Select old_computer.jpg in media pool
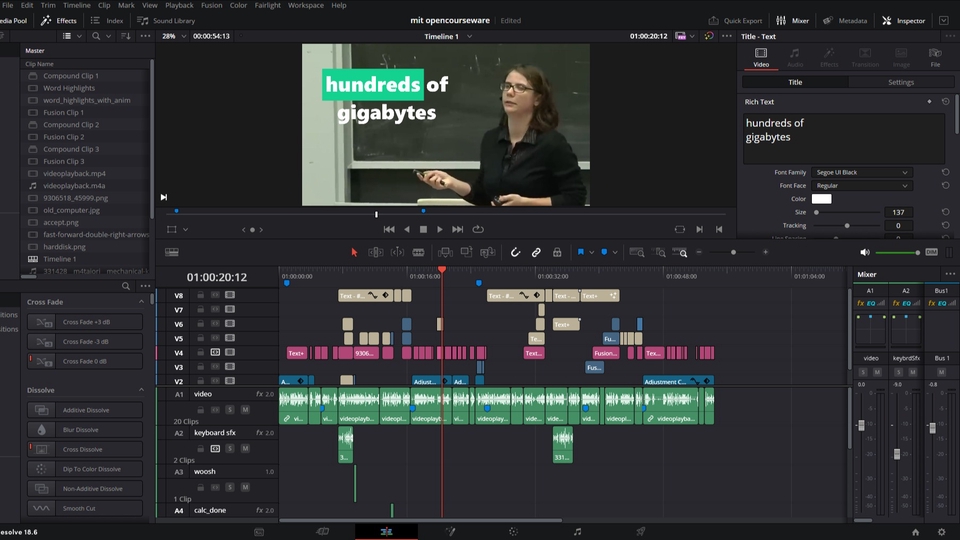Image resolution: width=960 pixels, height=540 pixels. pos(72,210)
